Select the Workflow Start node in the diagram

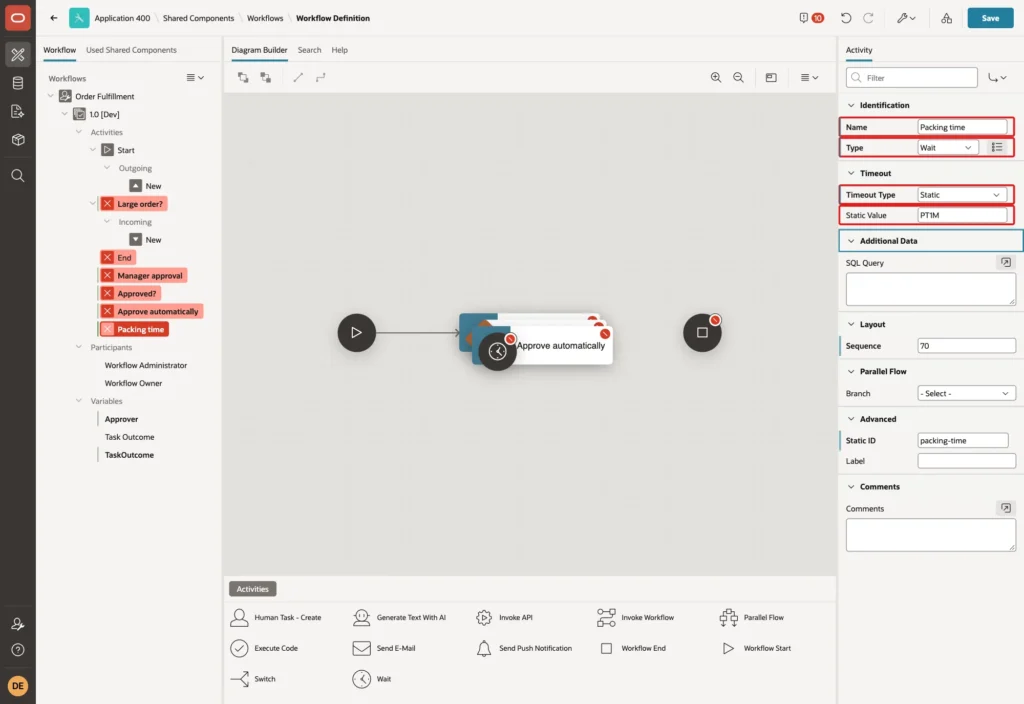pyautogui.click(x=356, y=332)
